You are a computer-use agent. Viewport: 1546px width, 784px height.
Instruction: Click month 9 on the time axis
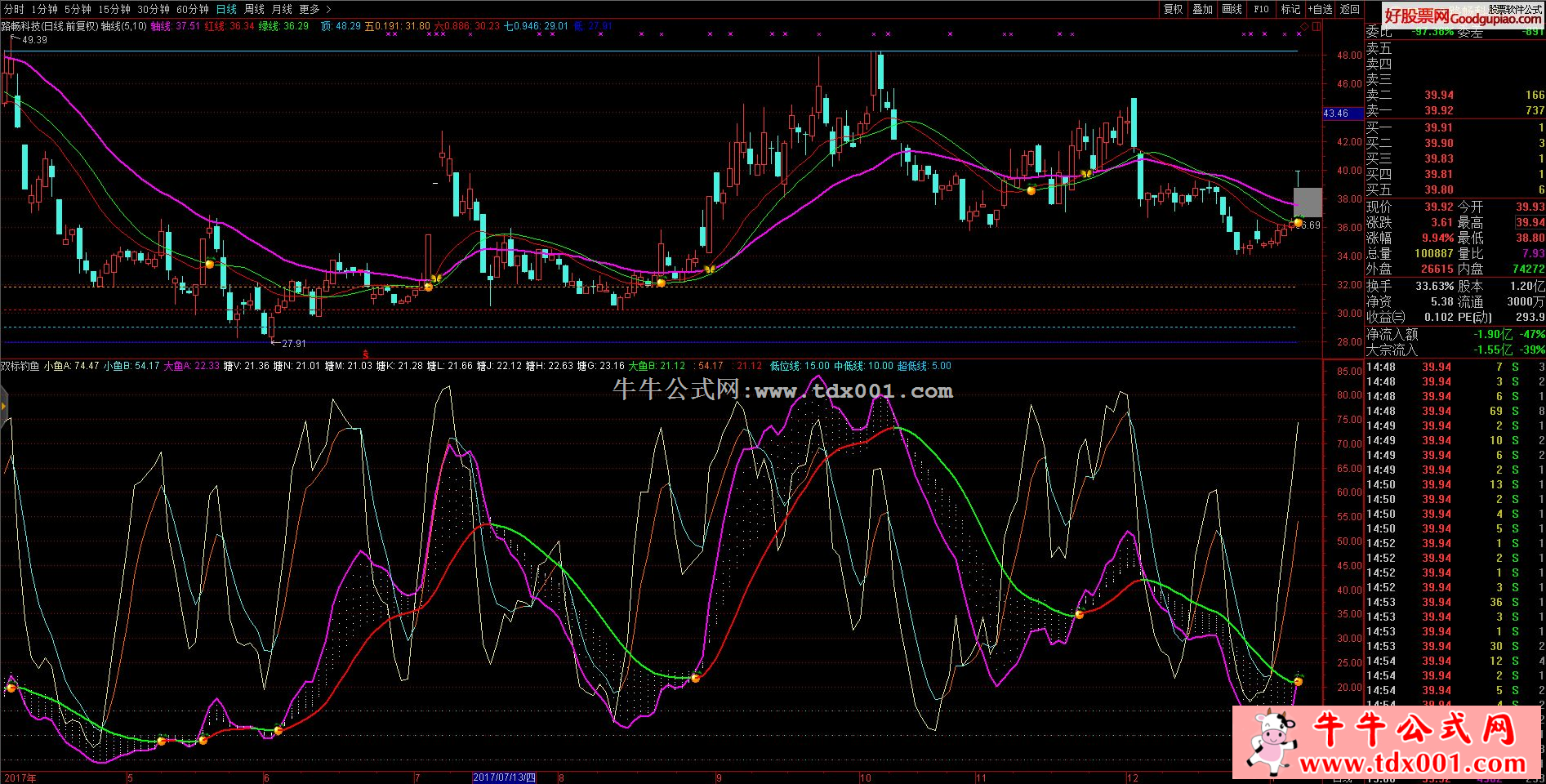(x=719, y=777)
